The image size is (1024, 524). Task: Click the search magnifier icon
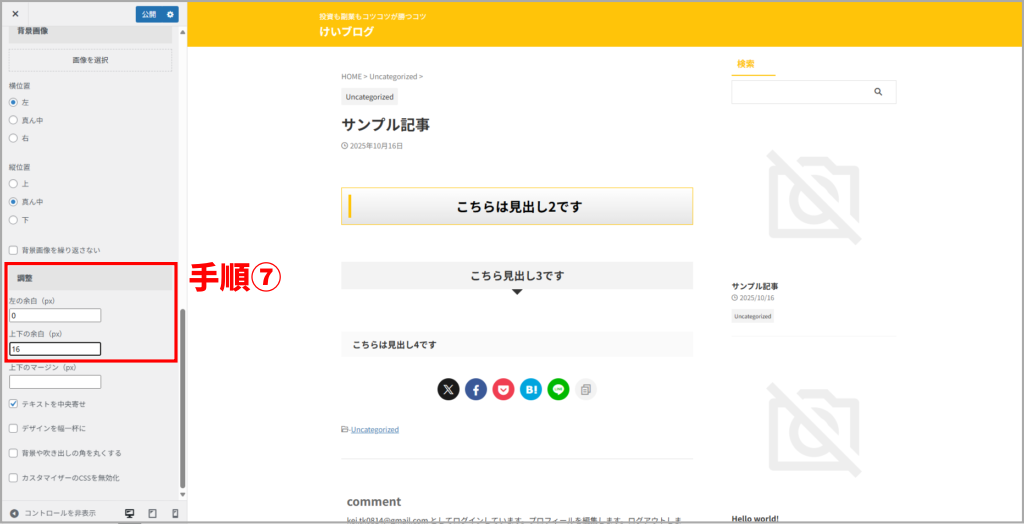click(878, 92)
